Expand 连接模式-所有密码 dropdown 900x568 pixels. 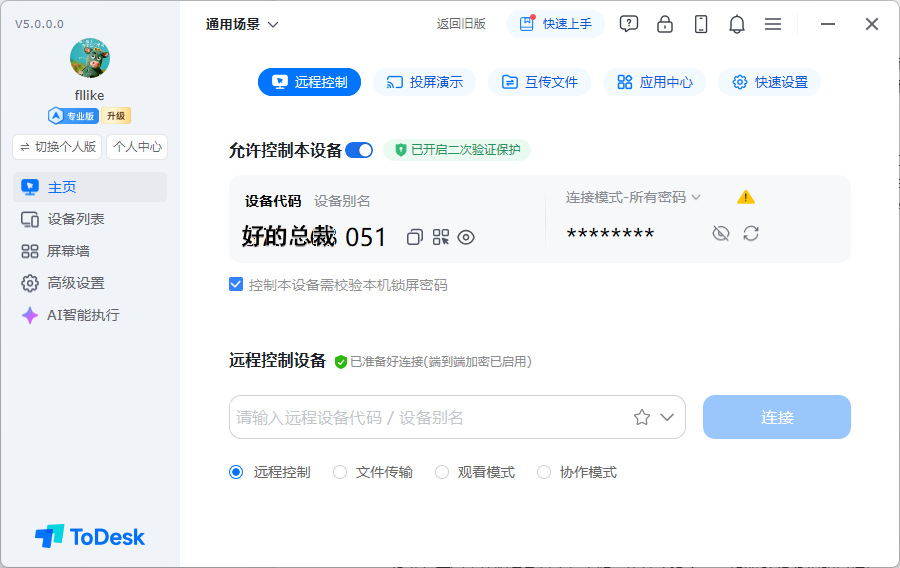[x=633, y=197]
